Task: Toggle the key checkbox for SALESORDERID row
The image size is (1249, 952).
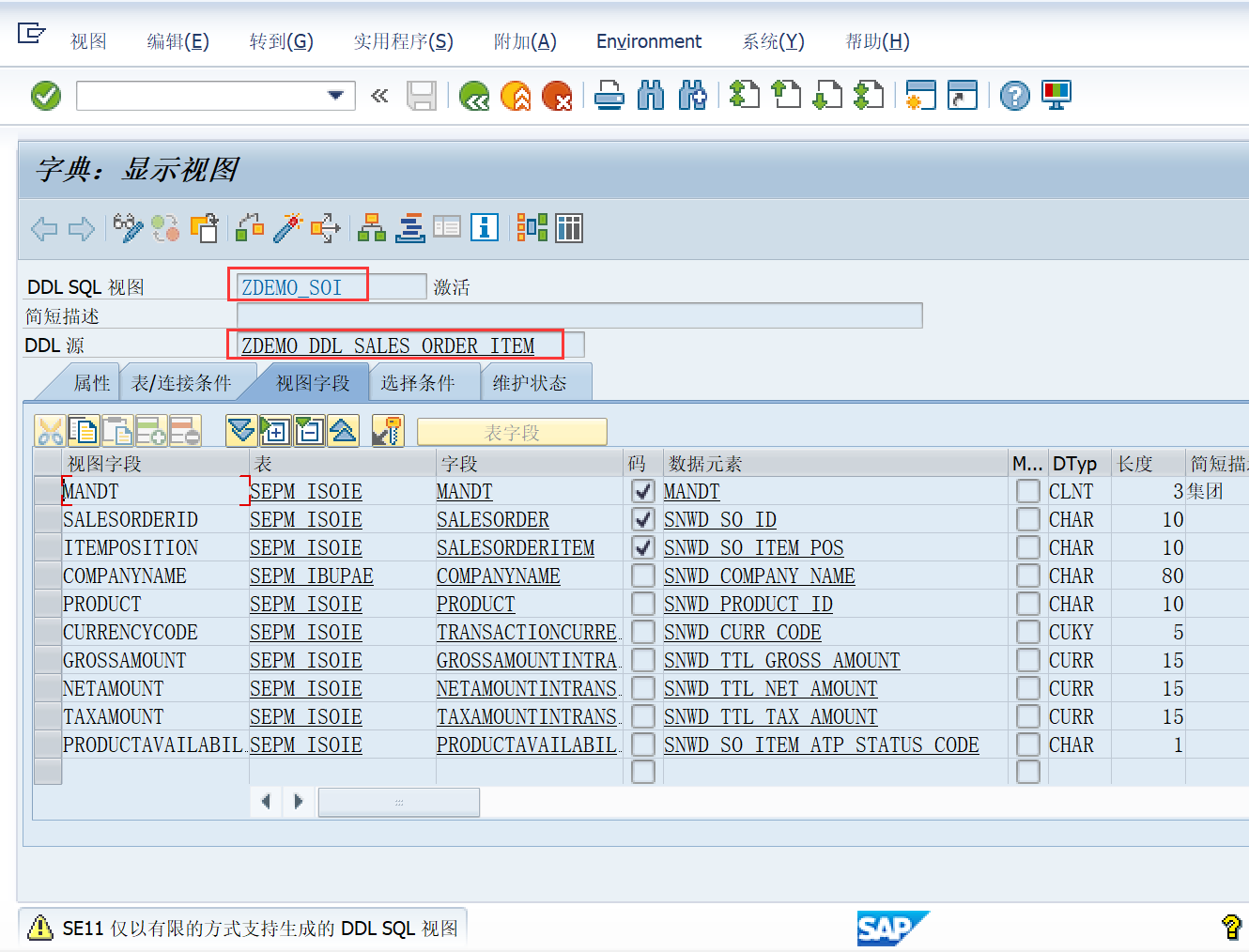Action: pos(643,519)
